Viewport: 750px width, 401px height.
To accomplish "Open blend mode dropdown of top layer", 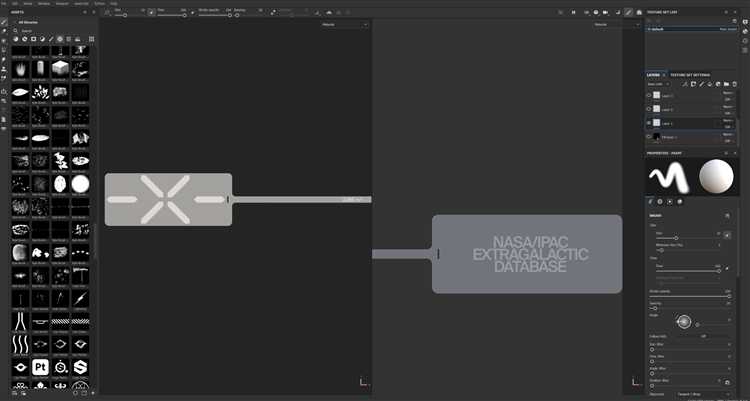I will coord(728,93).
